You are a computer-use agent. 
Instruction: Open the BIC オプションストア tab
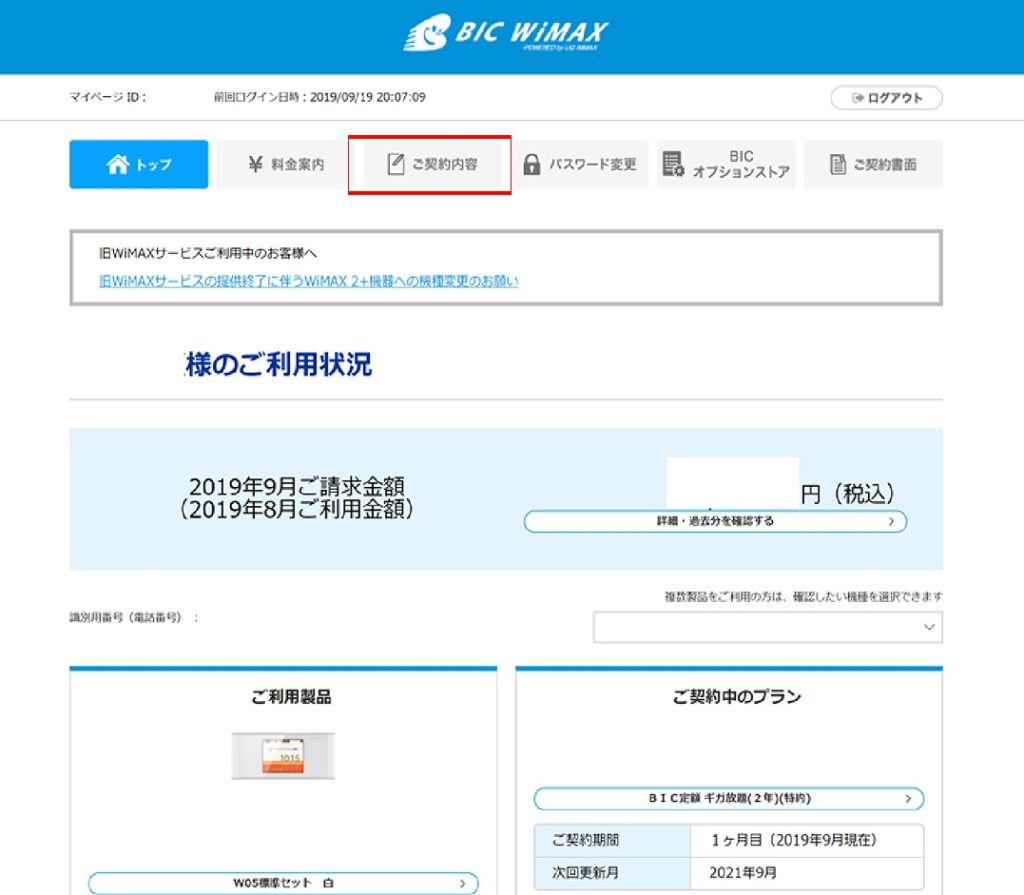coord(726,164)
